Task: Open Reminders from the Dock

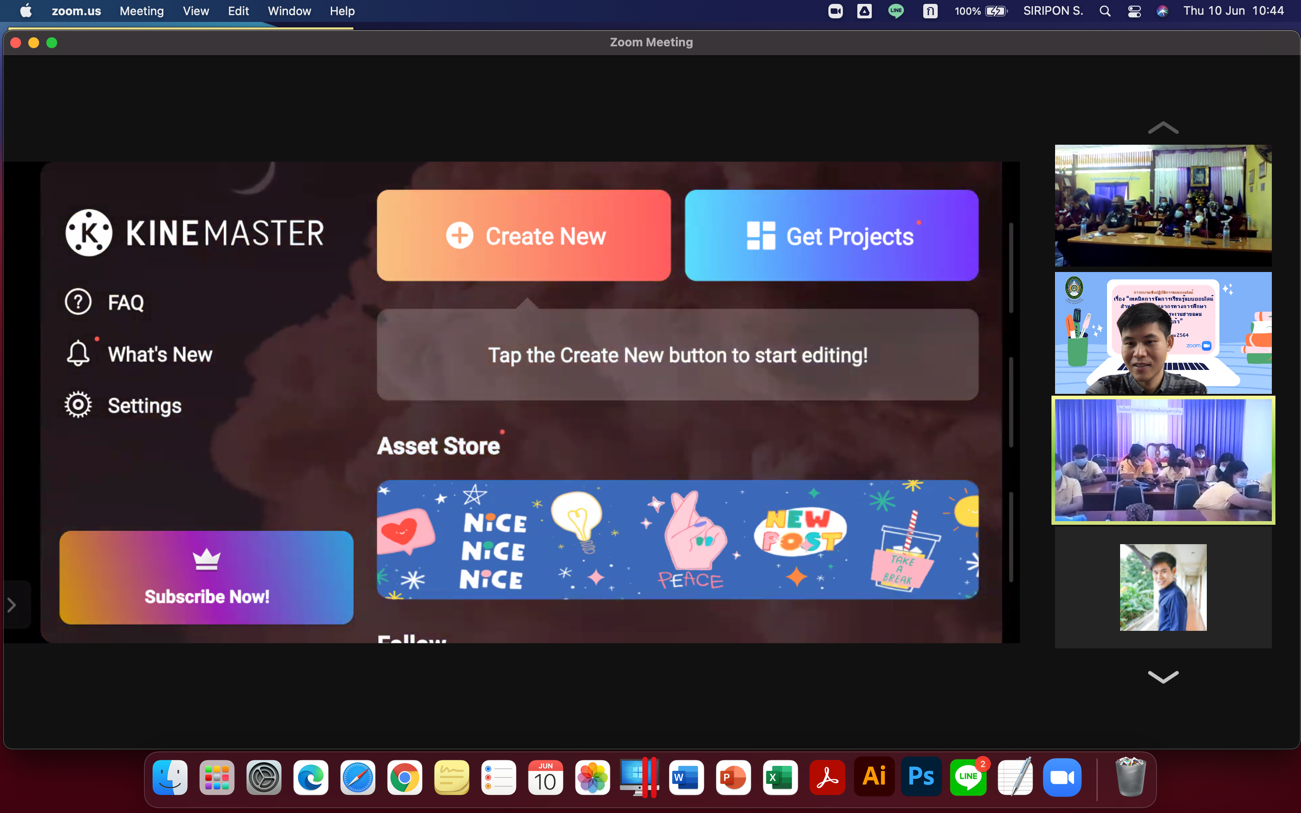Action: coord(499,778)
